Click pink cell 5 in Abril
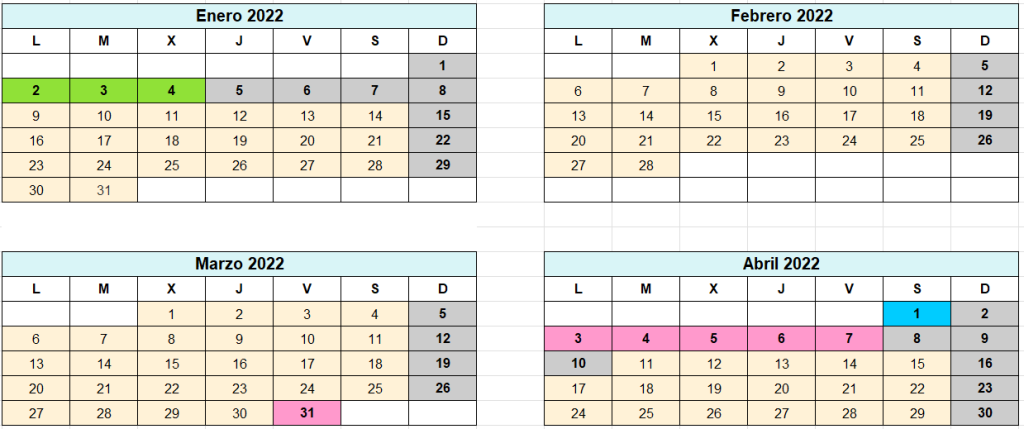This screenshot has height=429, width=1024. click(x=714, y=339)
